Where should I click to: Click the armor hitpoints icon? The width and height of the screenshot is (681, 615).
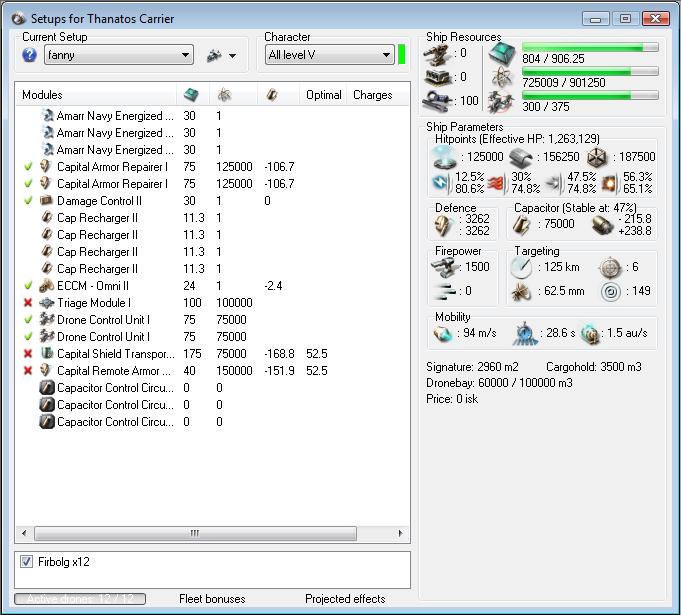[520, 157]
